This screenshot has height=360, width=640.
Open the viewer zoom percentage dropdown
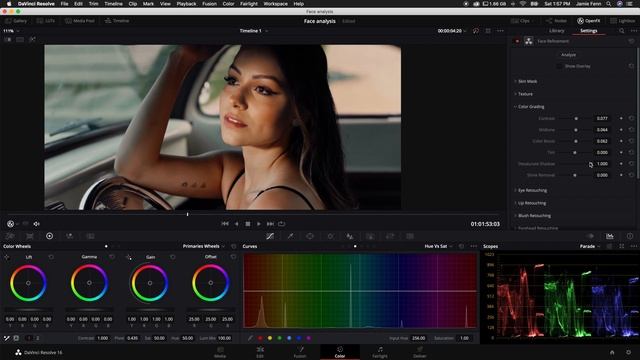tap(11, 31)
